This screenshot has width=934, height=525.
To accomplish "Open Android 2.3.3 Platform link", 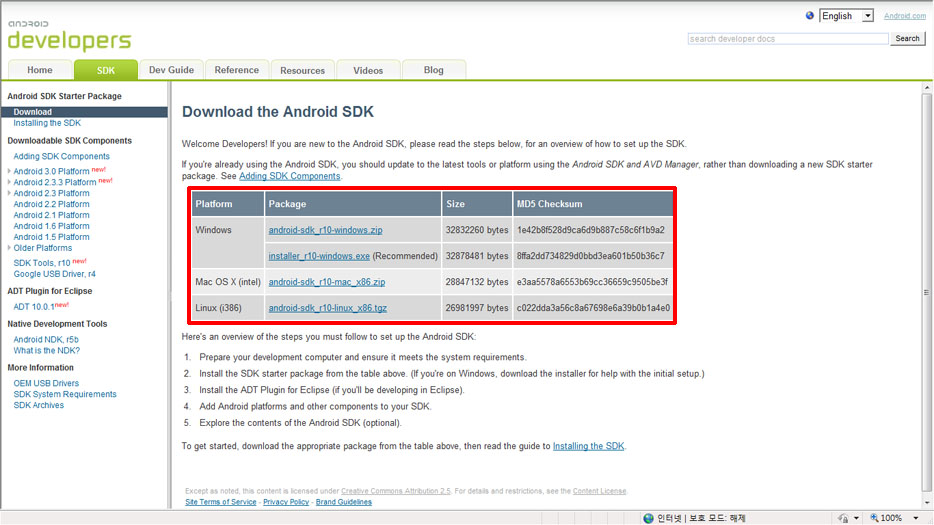I will pyautogui.click(x=55, y=182).
